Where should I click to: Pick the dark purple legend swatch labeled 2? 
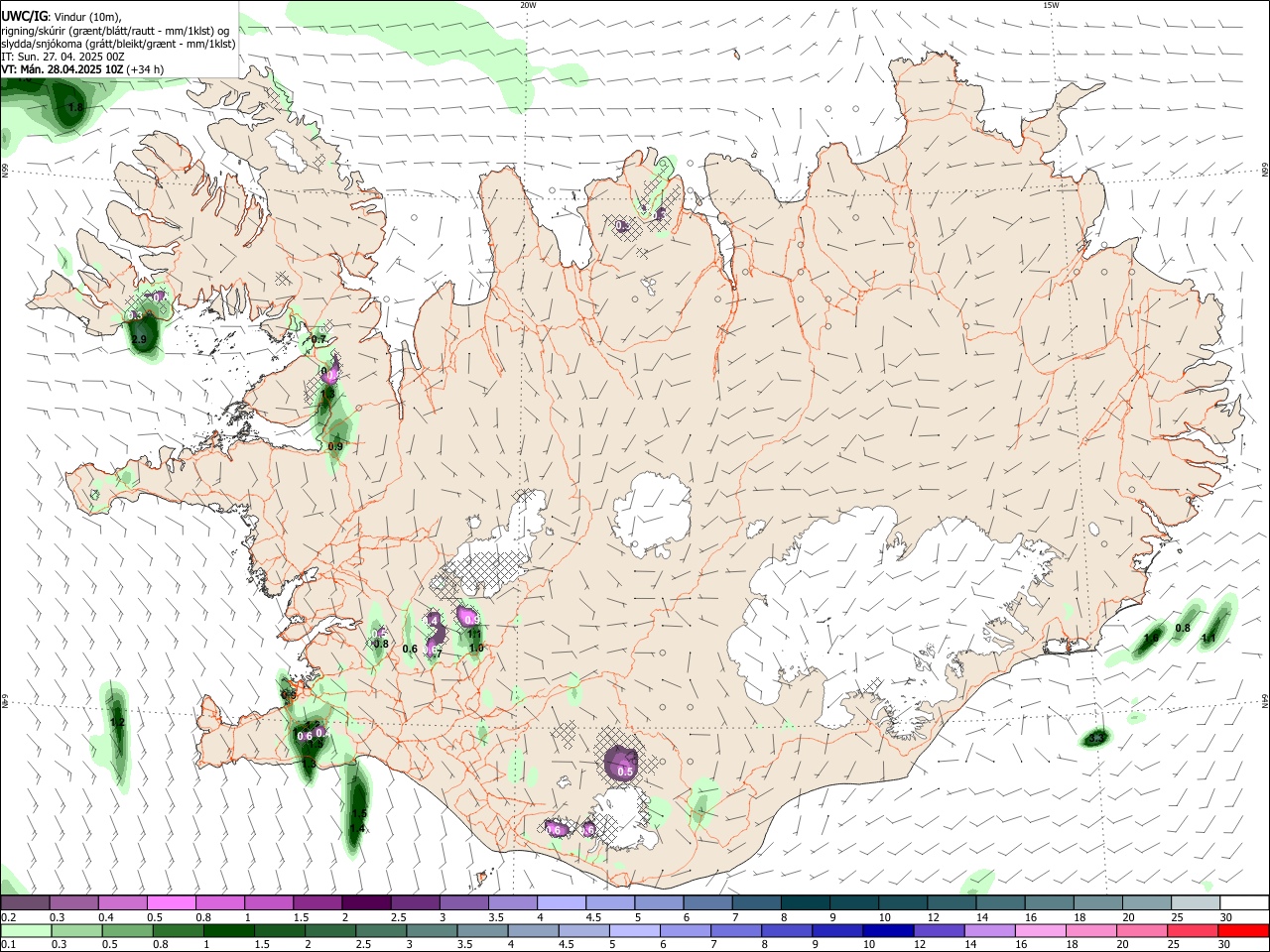pyautogui.click(x=365, y=902)
